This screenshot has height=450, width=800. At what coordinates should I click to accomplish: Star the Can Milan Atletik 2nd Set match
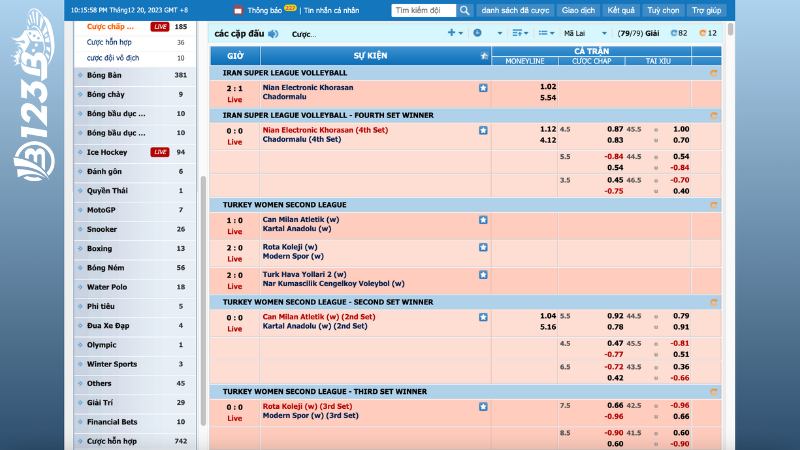click(483, 317)
